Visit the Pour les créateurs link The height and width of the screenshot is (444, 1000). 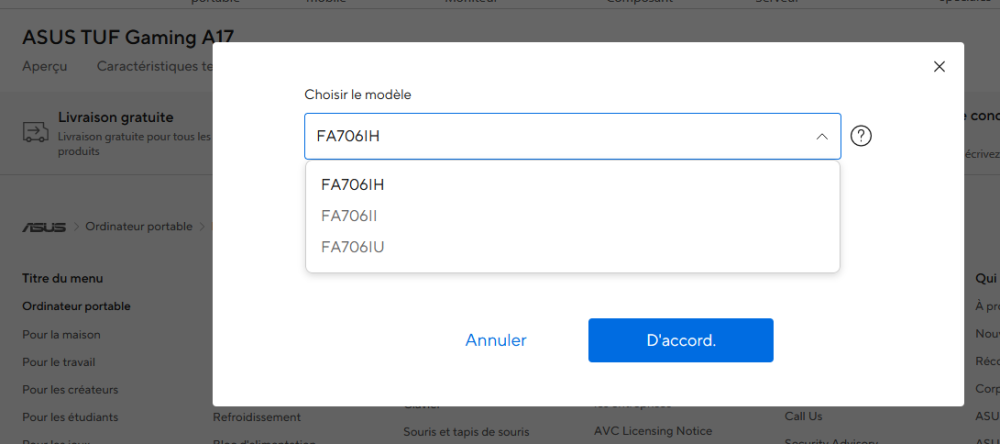click(x=70, y=390)
